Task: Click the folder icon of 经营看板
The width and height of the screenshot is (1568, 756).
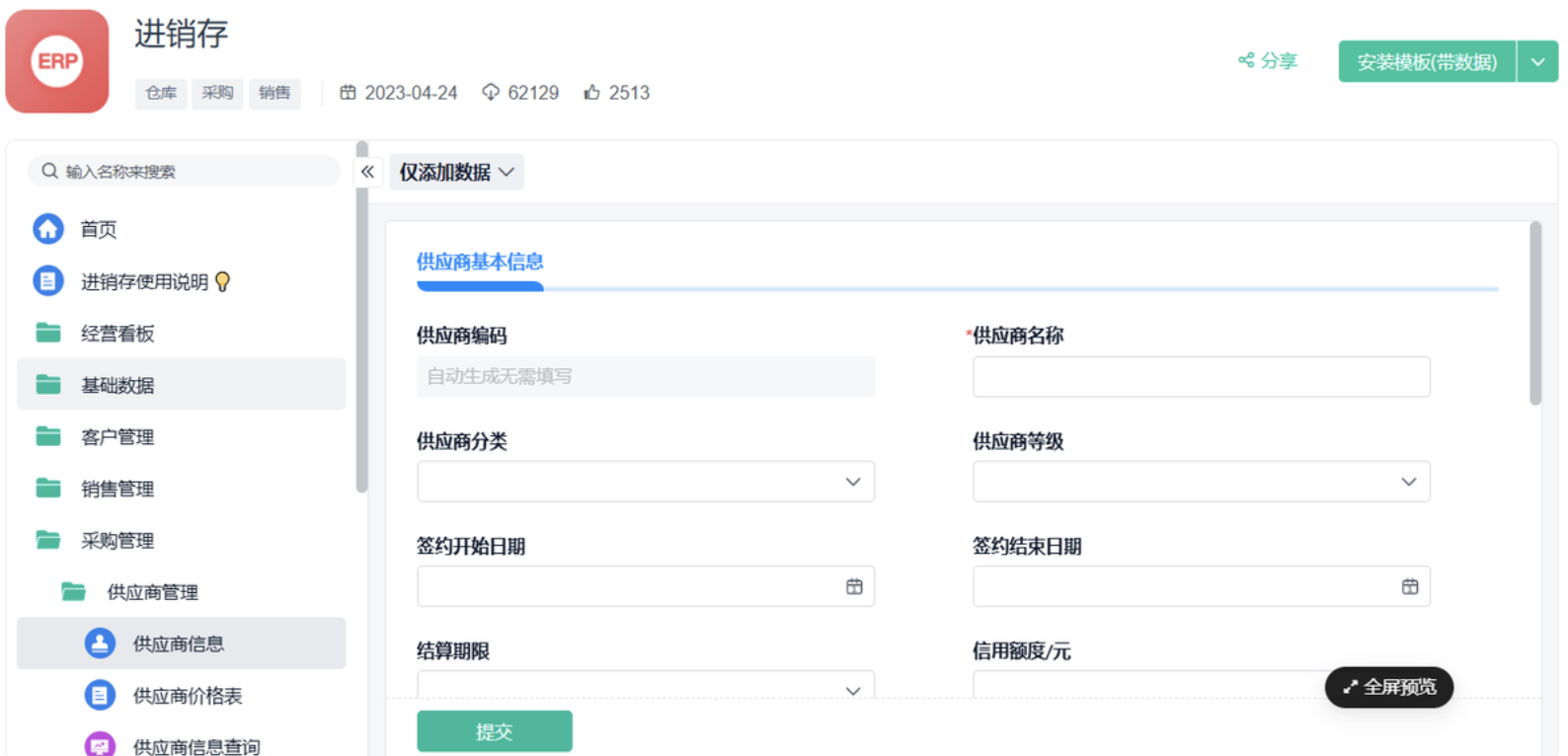Action: point(48,333)
